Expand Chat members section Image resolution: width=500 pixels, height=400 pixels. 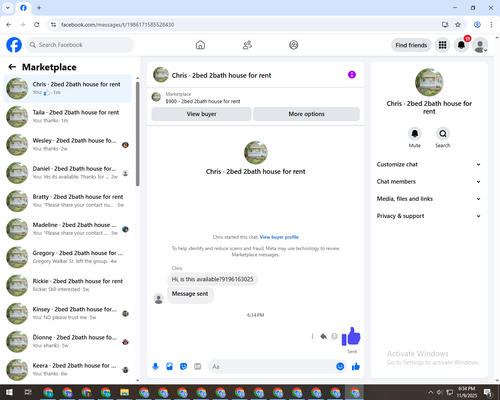pyautogui.click(x=429, y=182)
